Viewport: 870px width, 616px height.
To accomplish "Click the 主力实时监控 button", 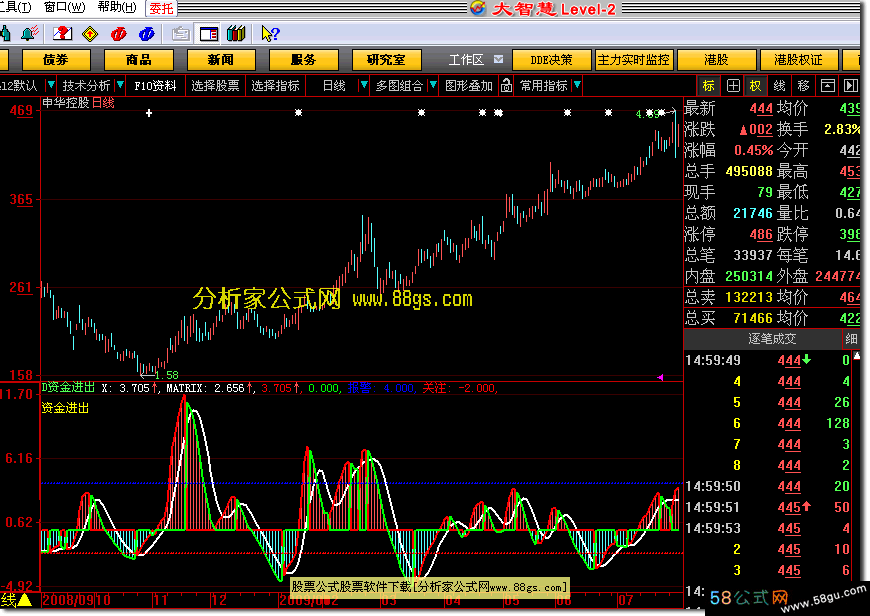I will pyautogui.click(x=634, y=60).
